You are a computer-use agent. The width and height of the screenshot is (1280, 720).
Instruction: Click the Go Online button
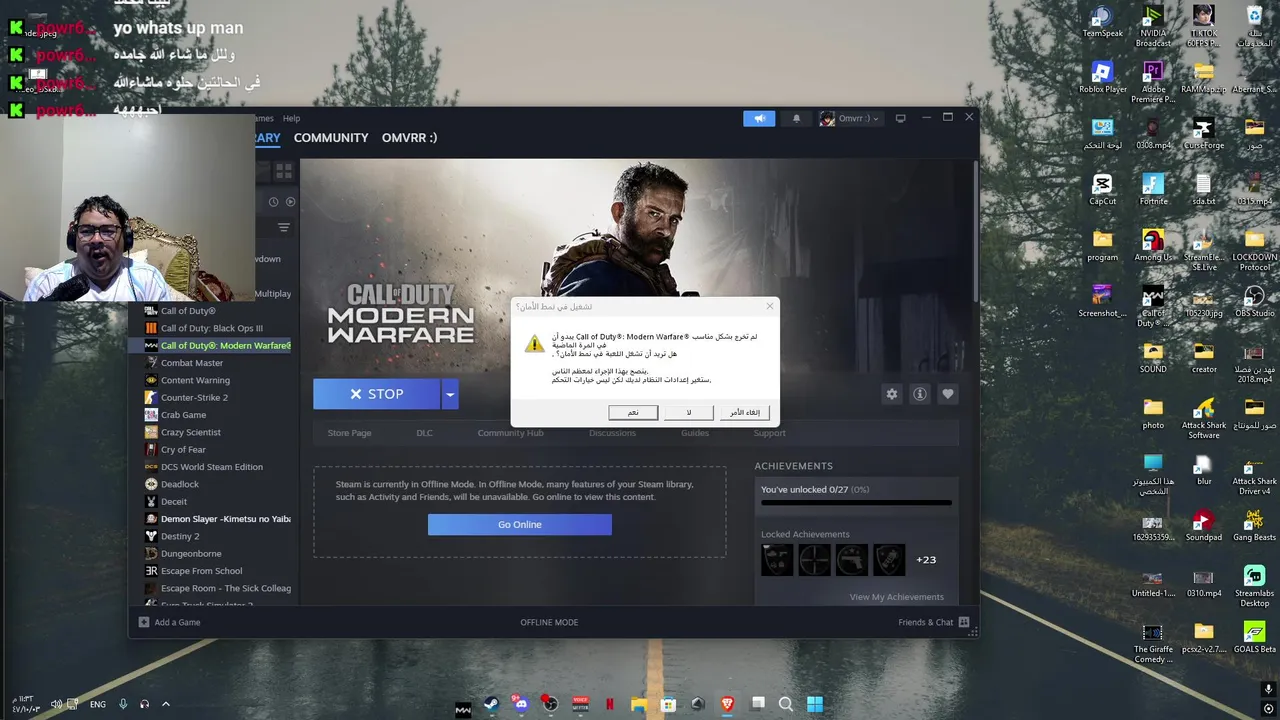520,524
